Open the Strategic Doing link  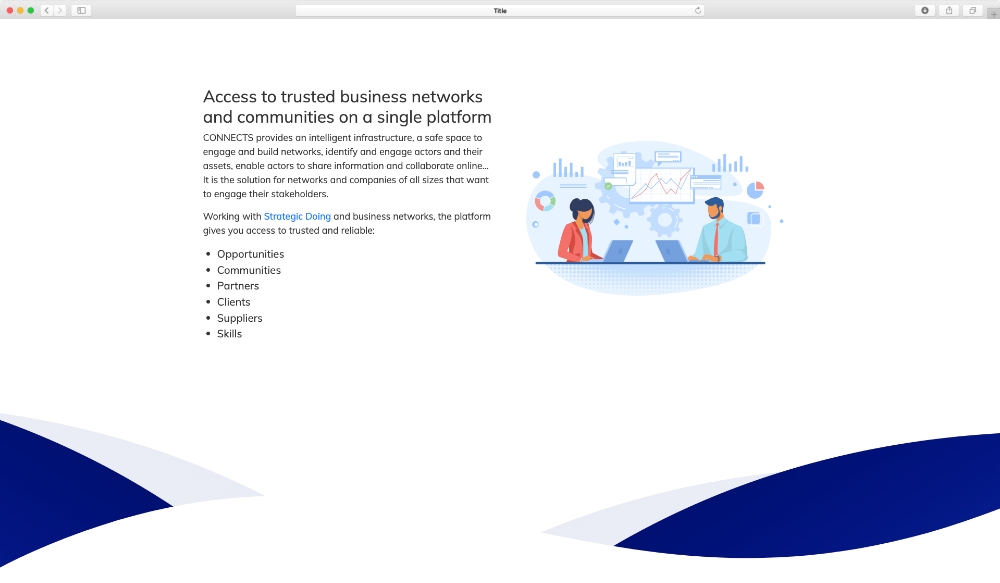[297, 216]
